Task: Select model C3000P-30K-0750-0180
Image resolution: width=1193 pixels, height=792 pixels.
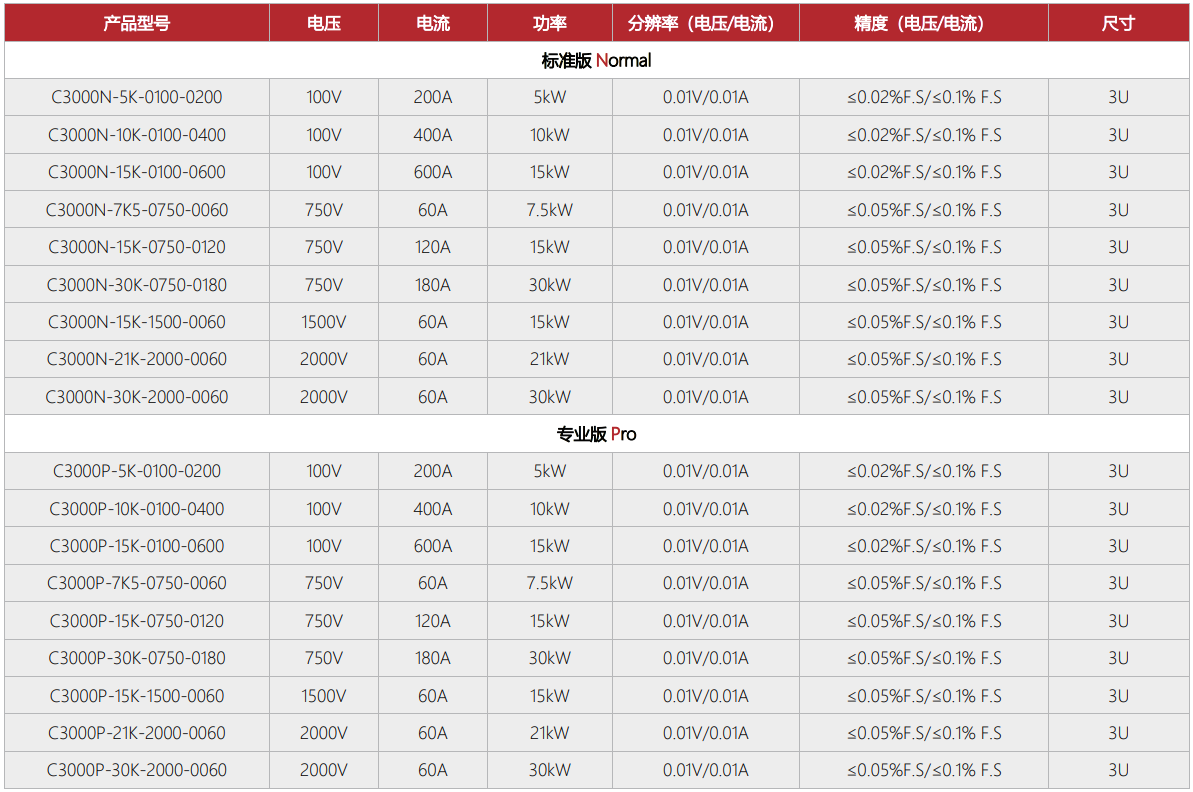Action: pos(137,658)
